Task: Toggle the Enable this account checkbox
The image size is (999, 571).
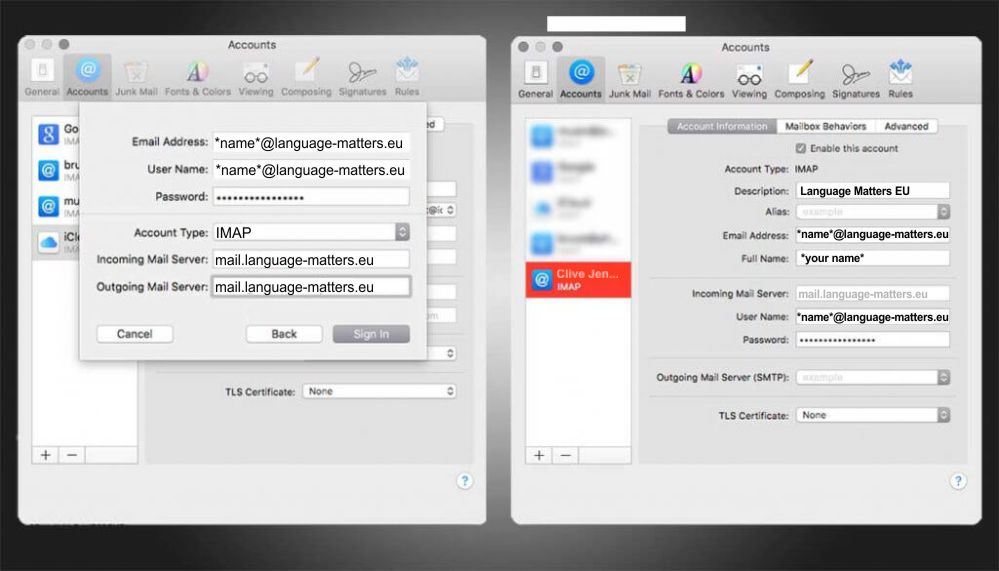Action: 800,148
